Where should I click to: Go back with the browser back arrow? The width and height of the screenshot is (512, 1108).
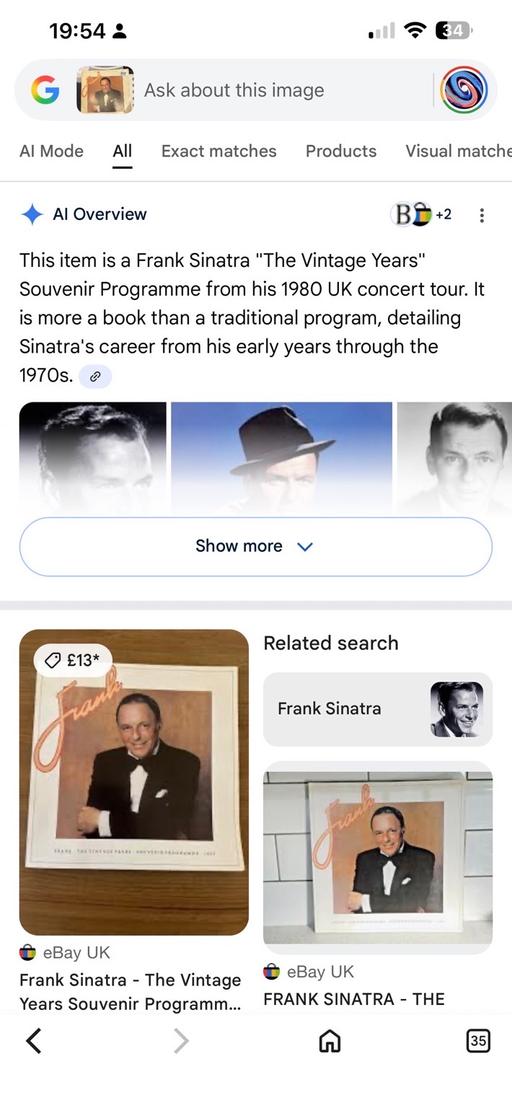pos(33,1040)
